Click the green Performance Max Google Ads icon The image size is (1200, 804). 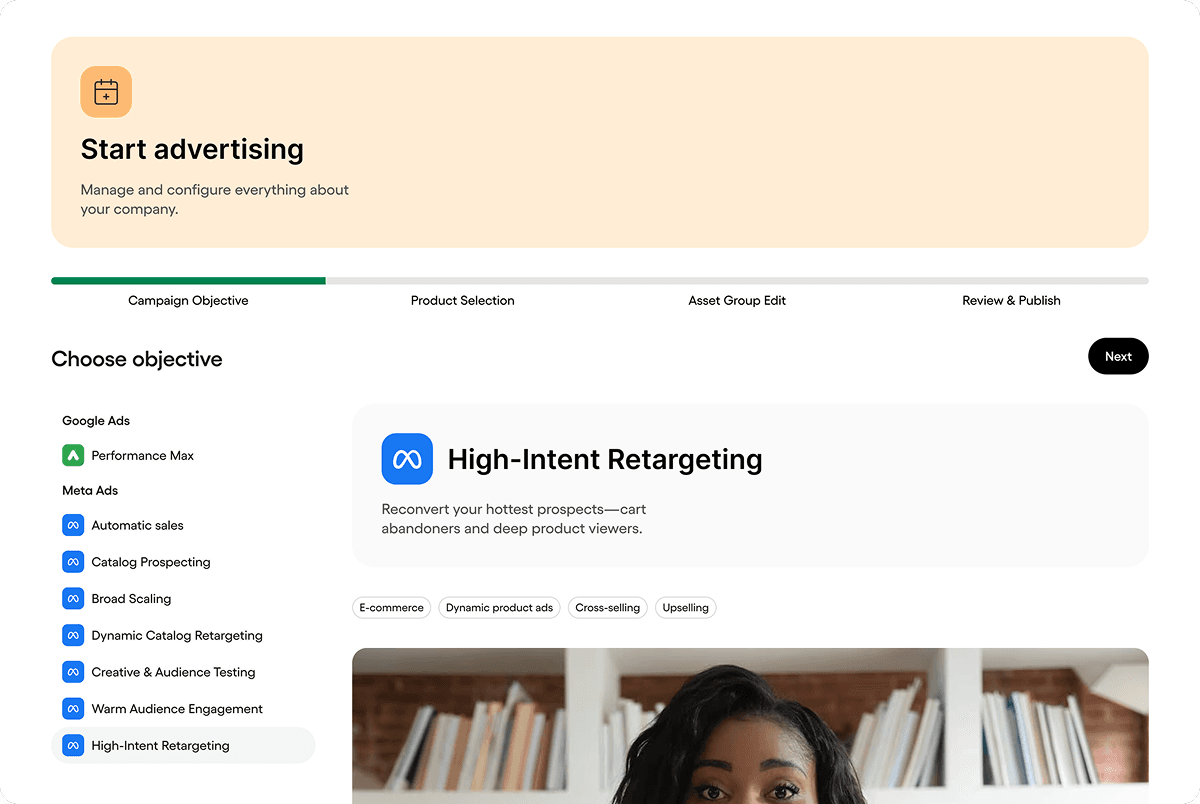click(72, 455)
